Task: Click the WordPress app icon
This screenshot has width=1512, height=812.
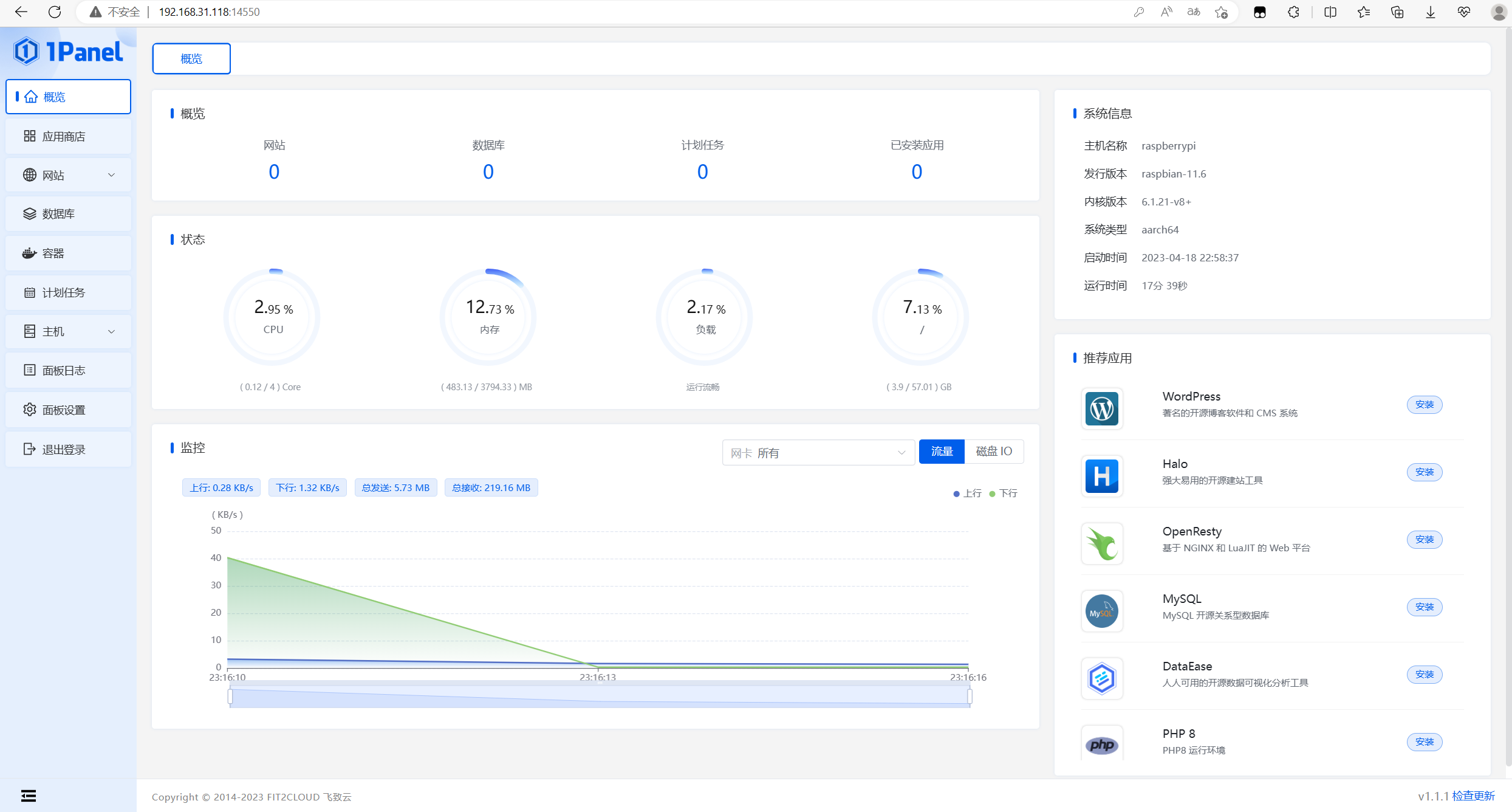Action: point(1101,408)
